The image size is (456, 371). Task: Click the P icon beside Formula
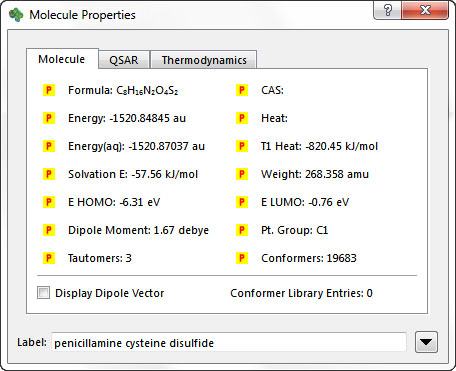tap(49, 90)
